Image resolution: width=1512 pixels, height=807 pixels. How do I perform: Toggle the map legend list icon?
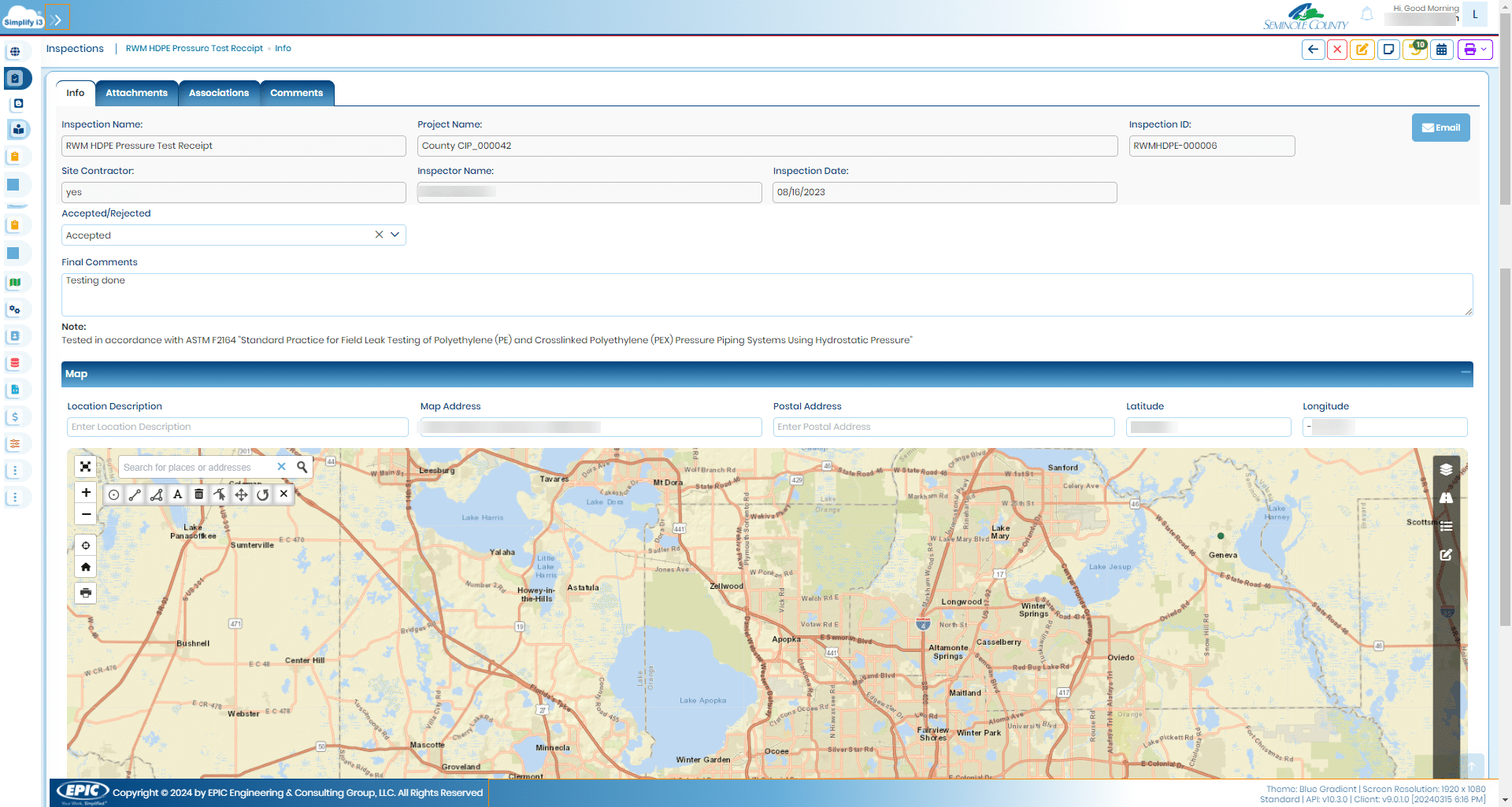coord(1446,527)
